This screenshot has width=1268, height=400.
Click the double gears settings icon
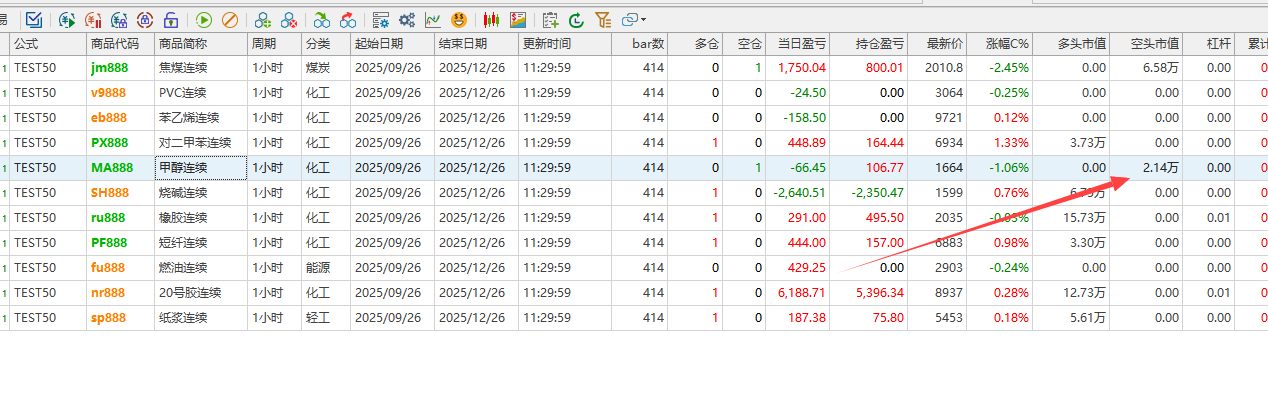tap(407, 19)
